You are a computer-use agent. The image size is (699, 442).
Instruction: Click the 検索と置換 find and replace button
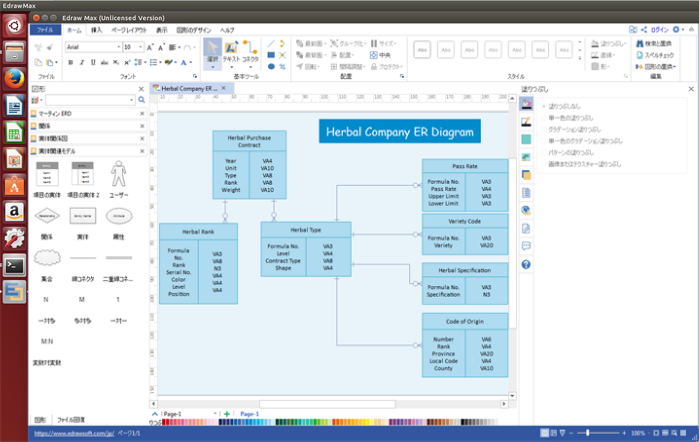tap(654, 43)
